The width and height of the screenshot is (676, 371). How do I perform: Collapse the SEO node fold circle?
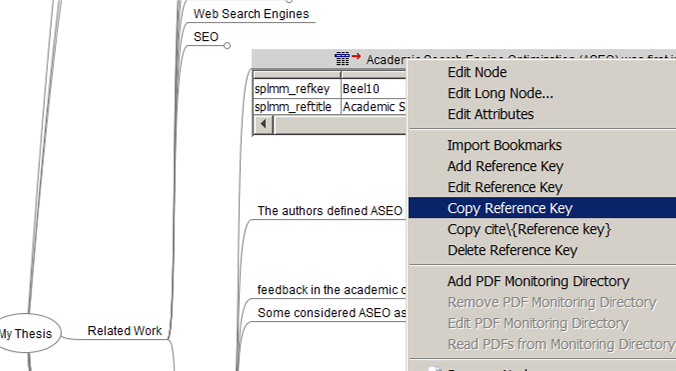(x=227, y=46)
